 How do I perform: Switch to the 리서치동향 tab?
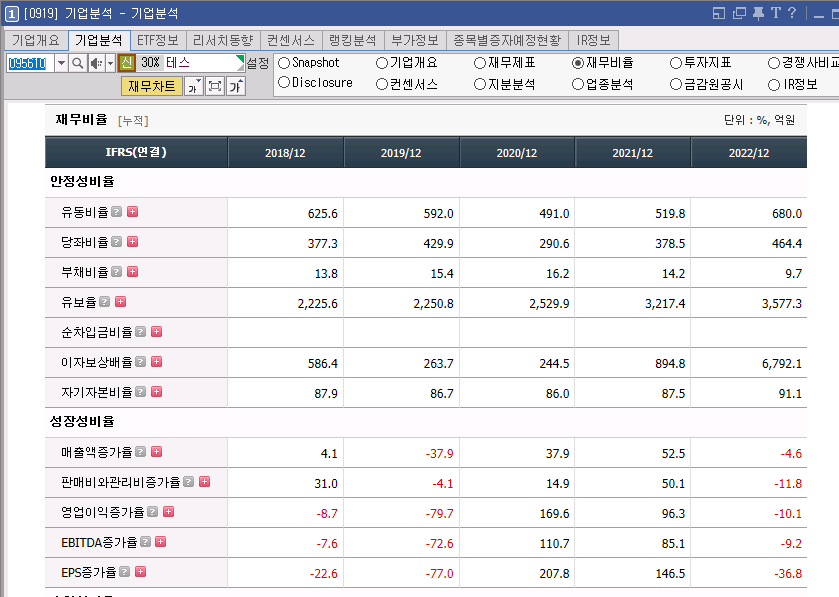(x=223, y=40)
